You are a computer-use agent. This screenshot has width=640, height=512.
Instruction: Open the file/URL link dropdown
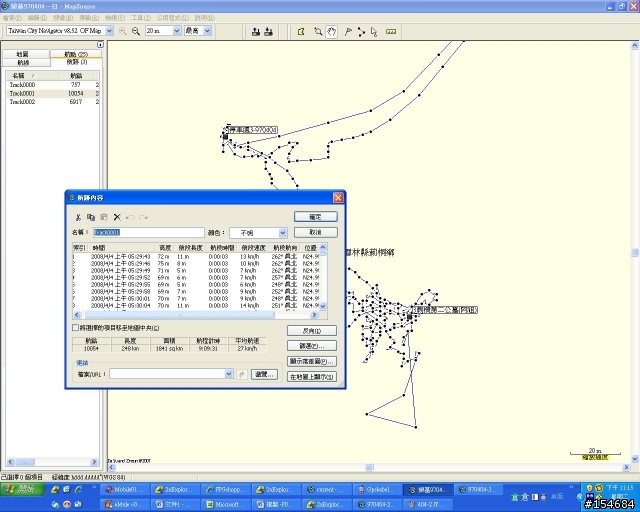coord(229,374)
